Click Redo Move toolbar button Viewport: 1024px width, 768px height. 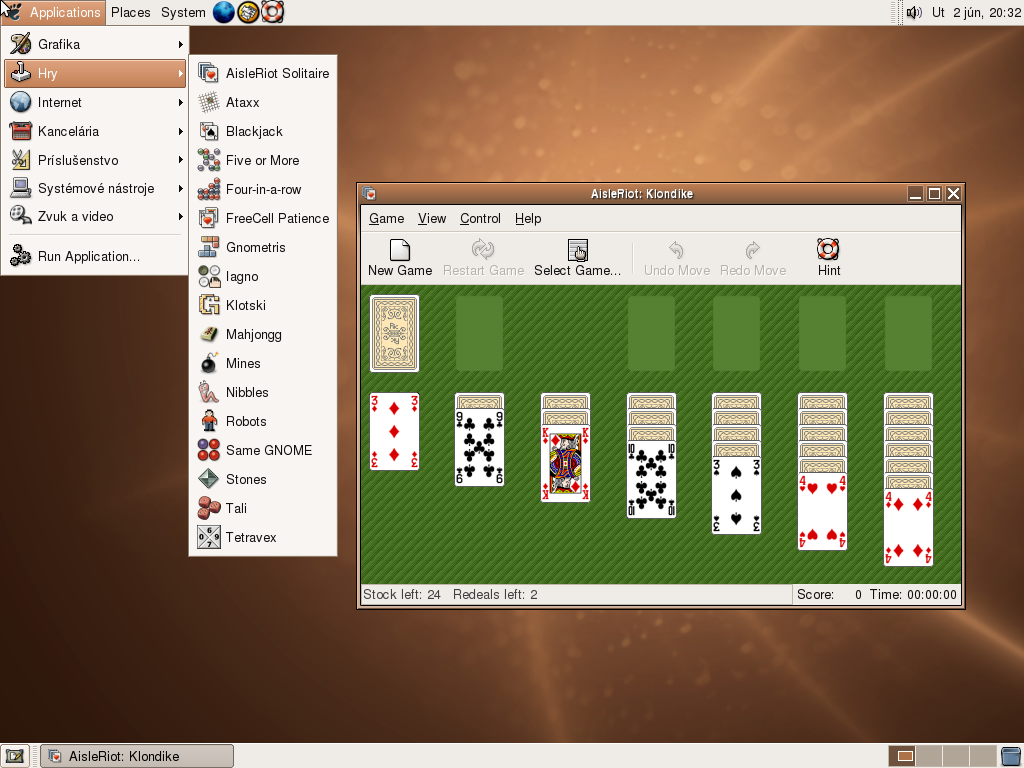753,258
